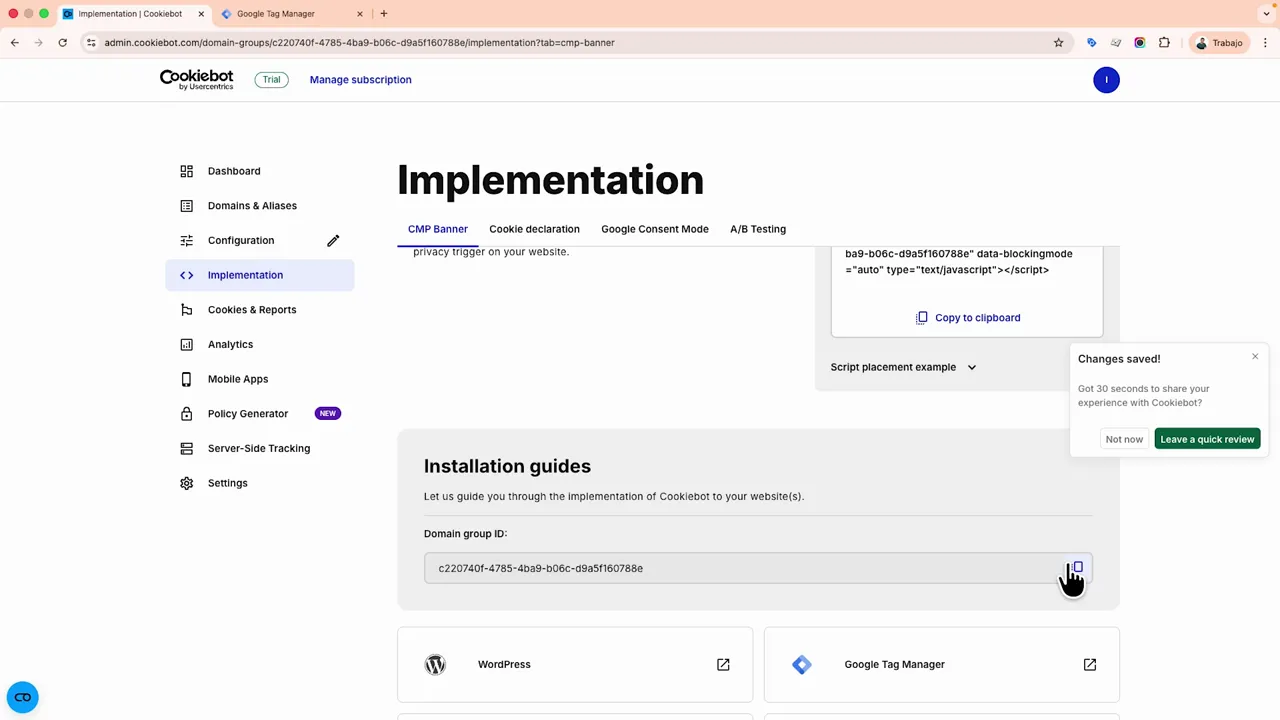
Task: Click the Policy Generator lock icon
Action: coord(186,414)
